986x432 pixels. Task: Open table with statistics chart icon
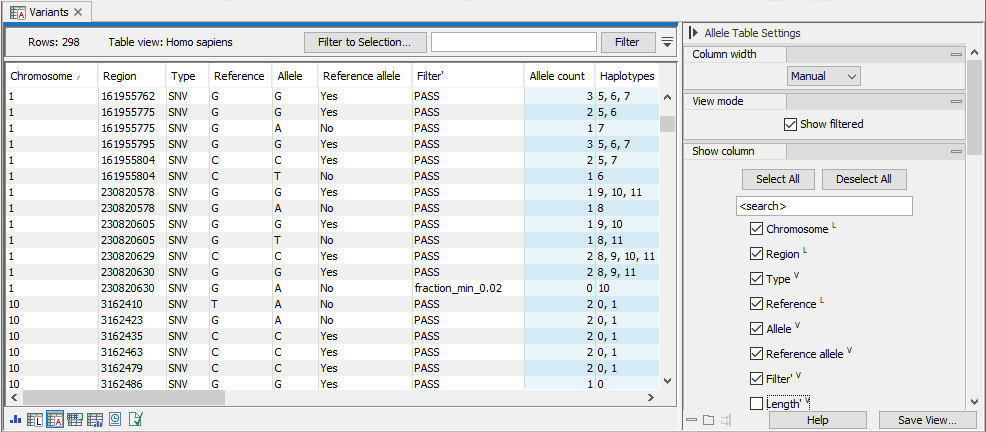95,419
